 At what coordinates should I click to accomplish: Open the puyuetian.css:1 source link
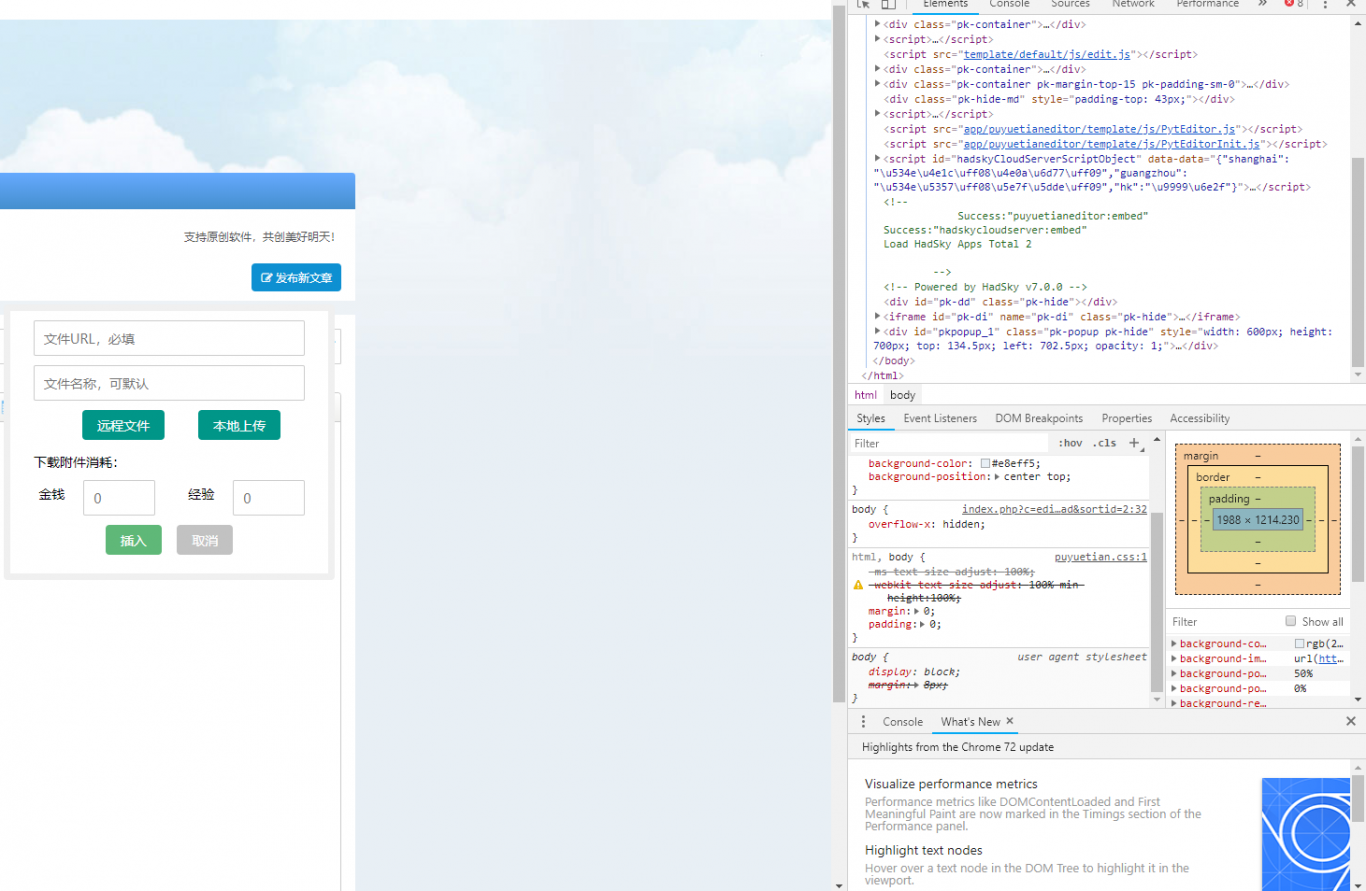1100,557
